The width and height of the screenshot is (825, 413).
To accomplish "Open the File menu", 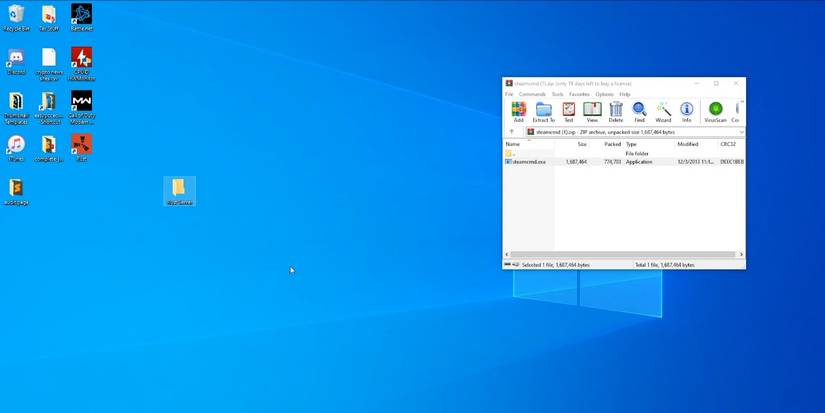I will point(509,94).
